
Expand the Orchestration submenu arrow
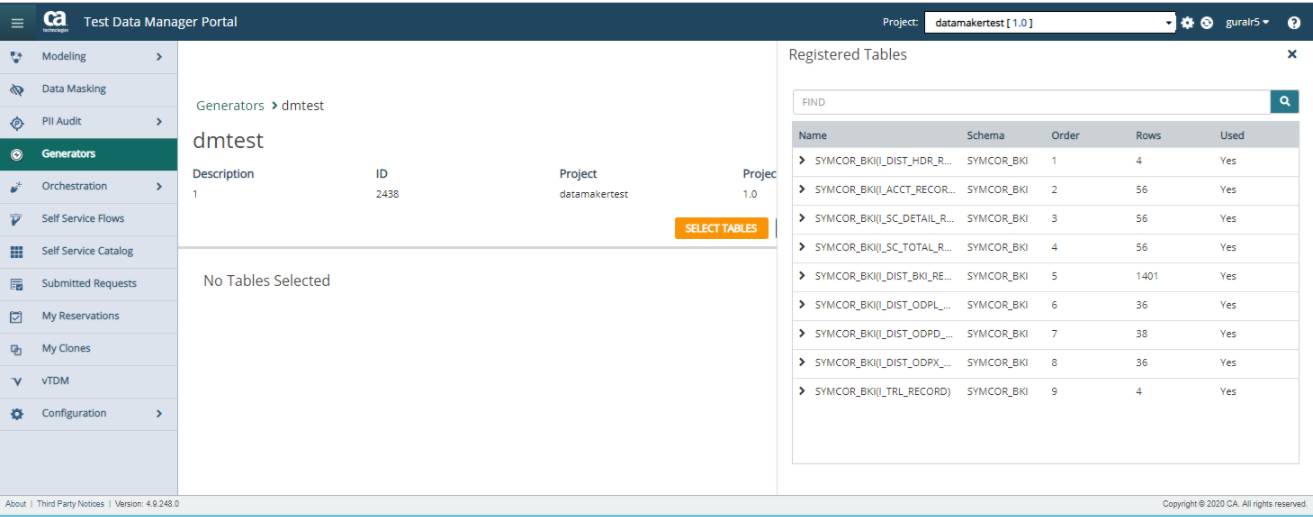[159, 186]
